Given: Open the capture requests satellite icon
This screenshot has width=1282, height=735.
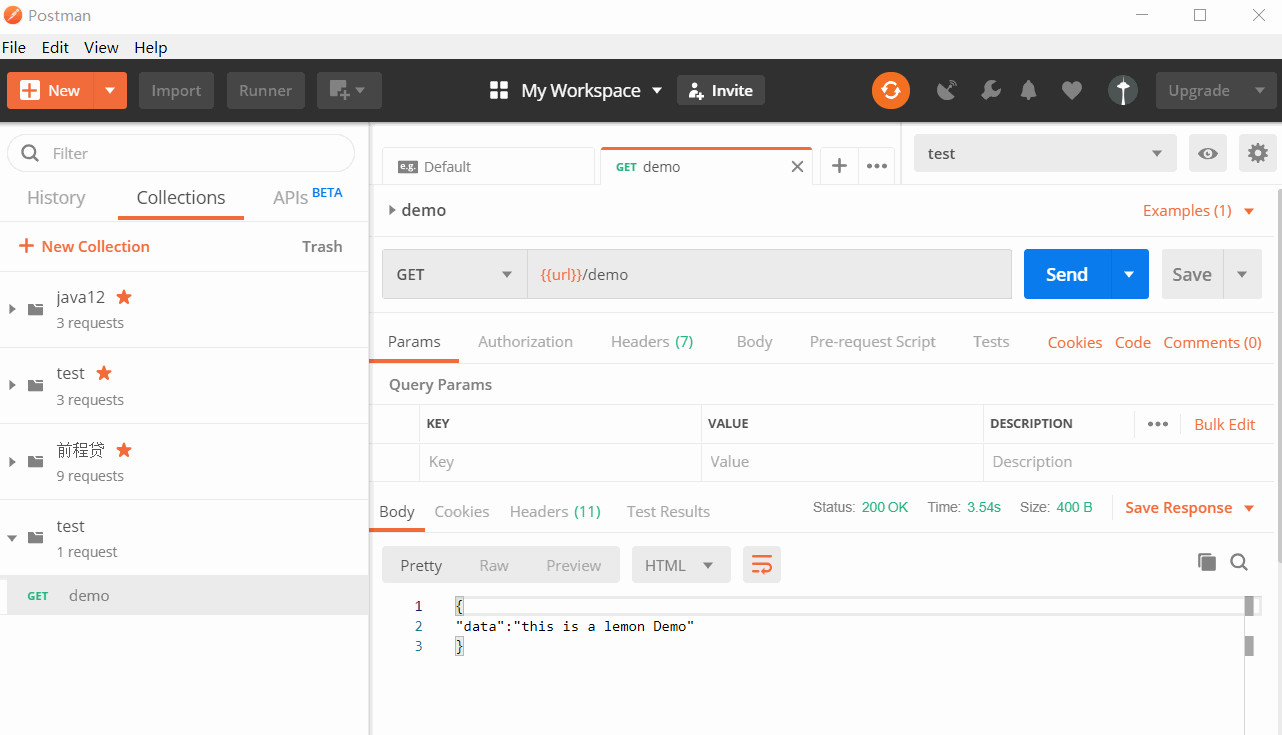Looking at the screenshot, I should point(946,91).
